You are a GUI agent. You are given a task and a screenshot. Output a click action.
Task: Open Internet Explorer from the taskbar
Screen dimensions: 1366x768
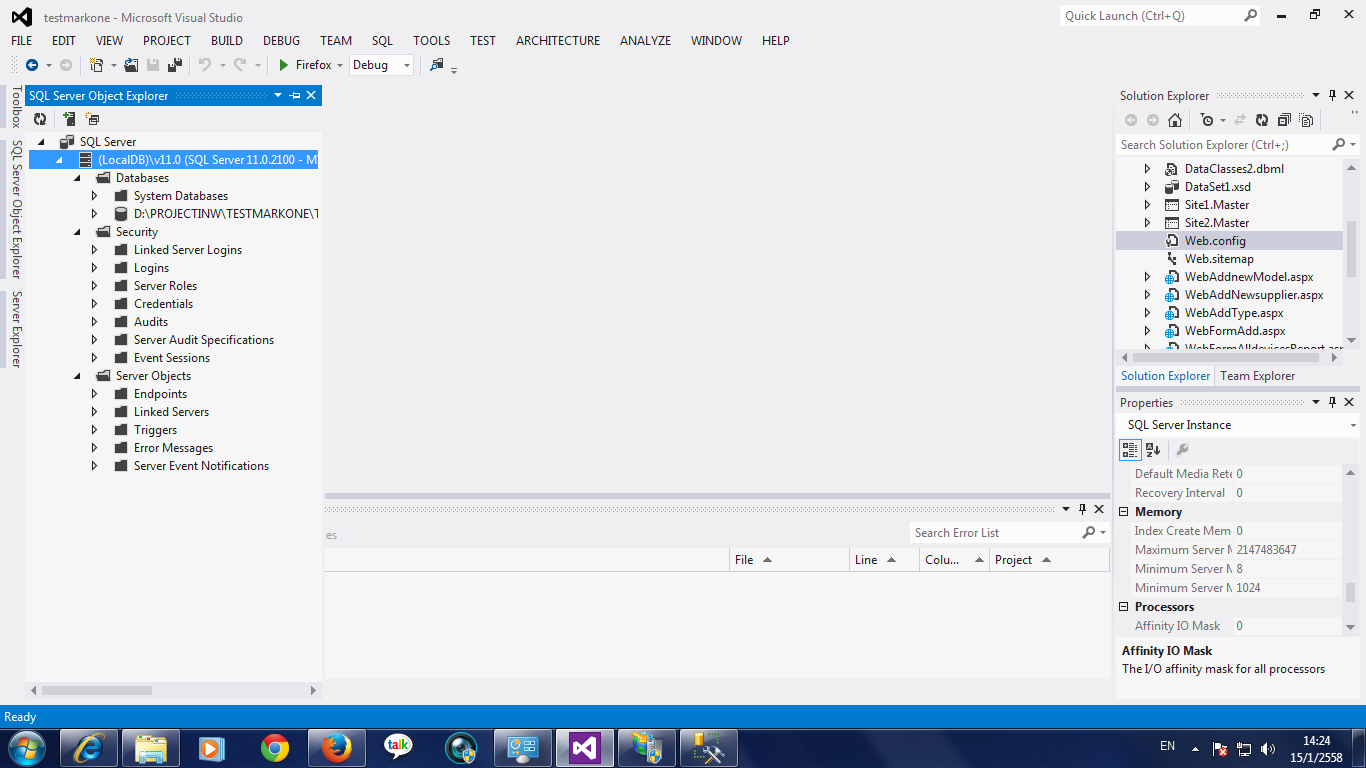[x=89, y=748]
